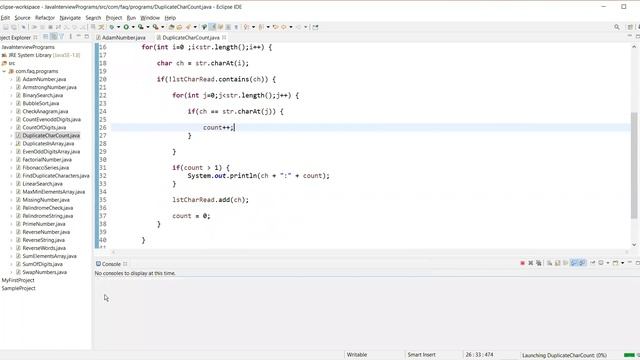Screen dimensions: 640x360
Task: Click the Run with Coverage icon
Action: 141,27
